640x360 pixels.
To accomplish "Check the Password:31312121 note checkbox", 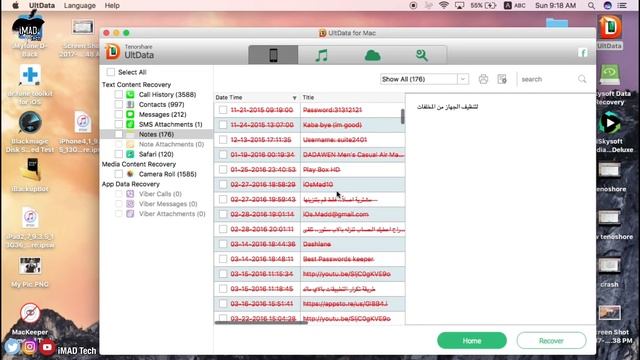I will [223, 110].
